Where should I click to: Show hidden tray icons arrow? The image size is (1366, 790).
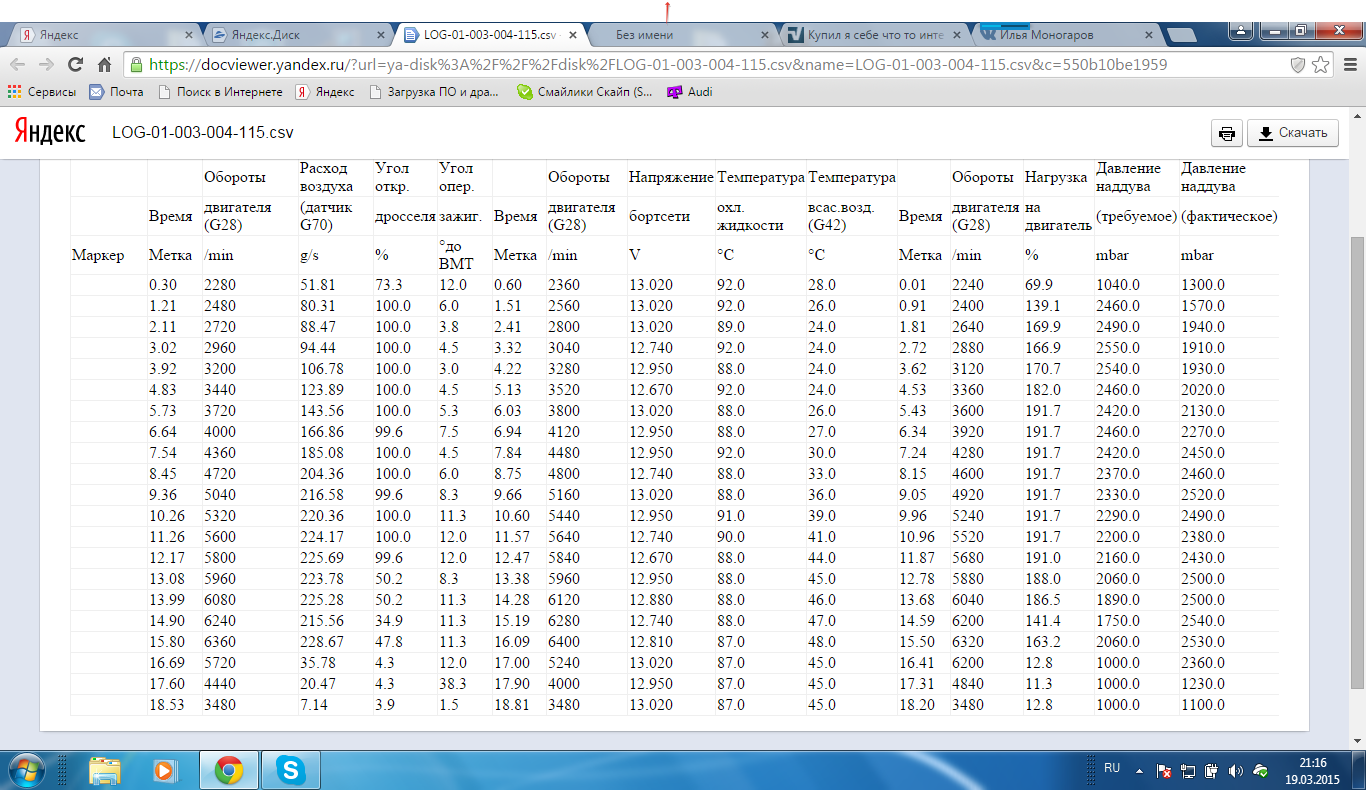click(x=1138, y=771)
